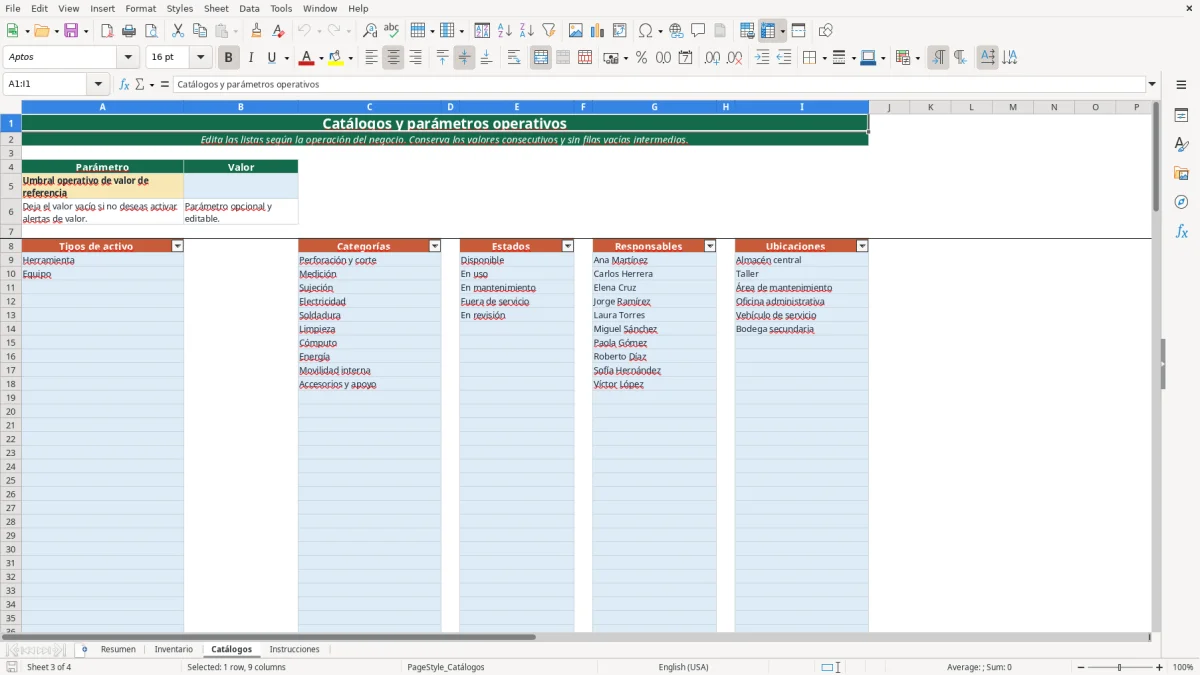Insert a comment
Image resolution: width=1200 pixels, height=675 pixels.
(x=698, y=31)
